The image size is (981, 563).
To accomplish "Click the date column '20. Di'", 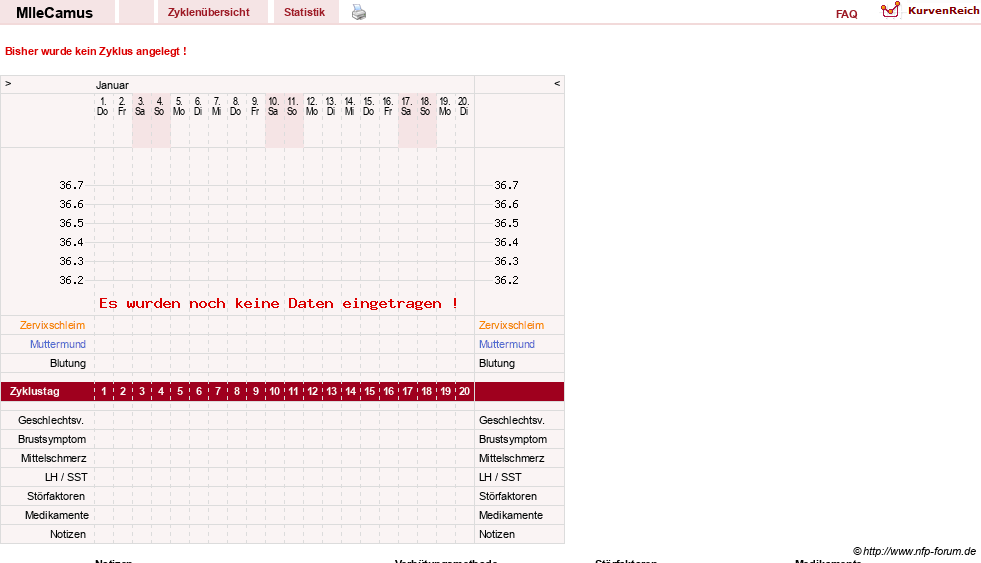I will point(464,106).
